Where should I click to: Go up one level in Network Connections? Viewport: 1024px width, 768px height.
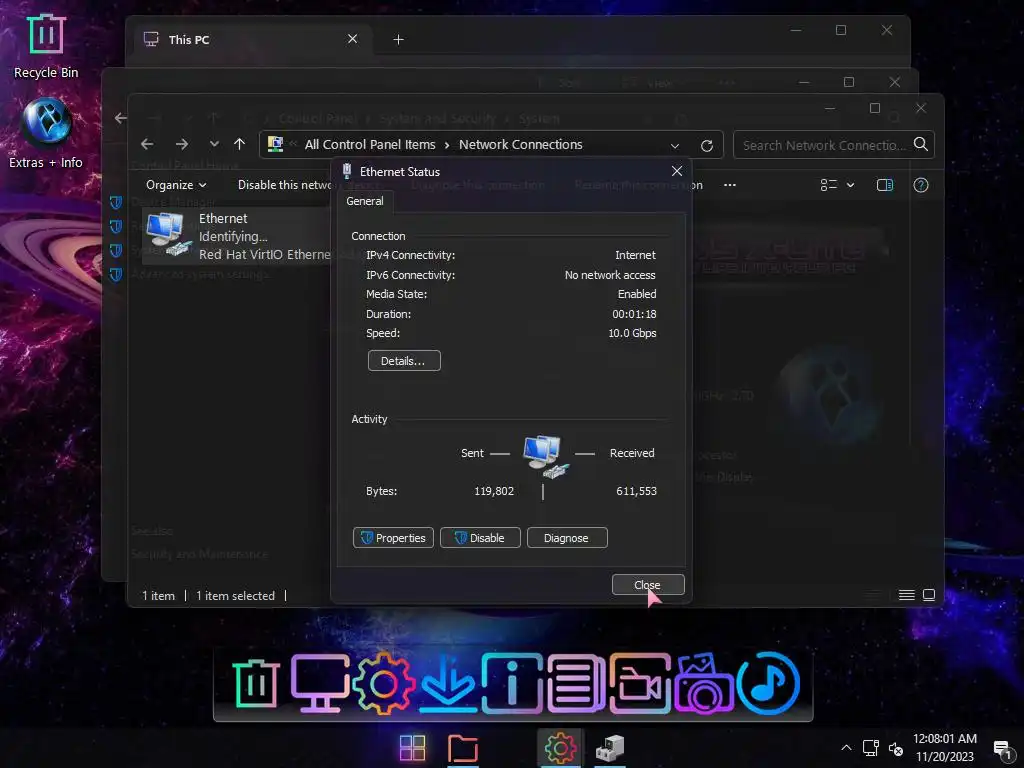[240, 144]
